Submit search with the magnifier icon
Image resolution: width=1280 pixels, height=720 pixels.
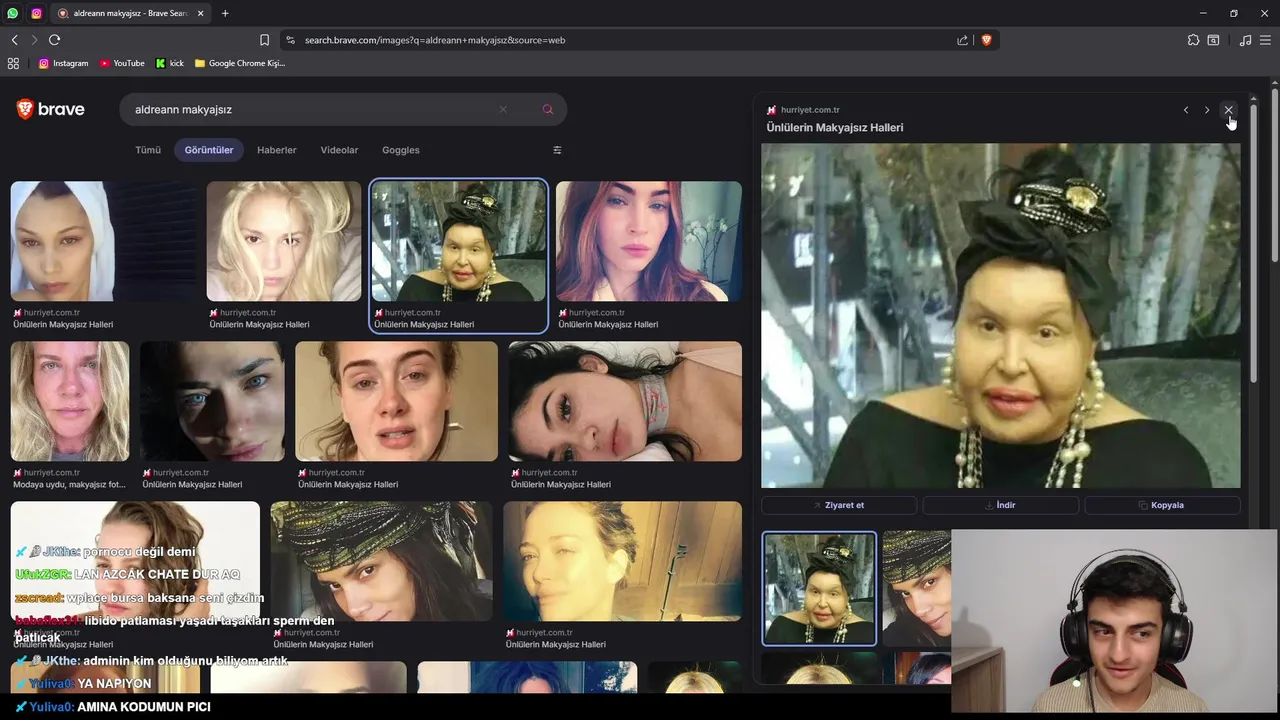click(547, 109)
